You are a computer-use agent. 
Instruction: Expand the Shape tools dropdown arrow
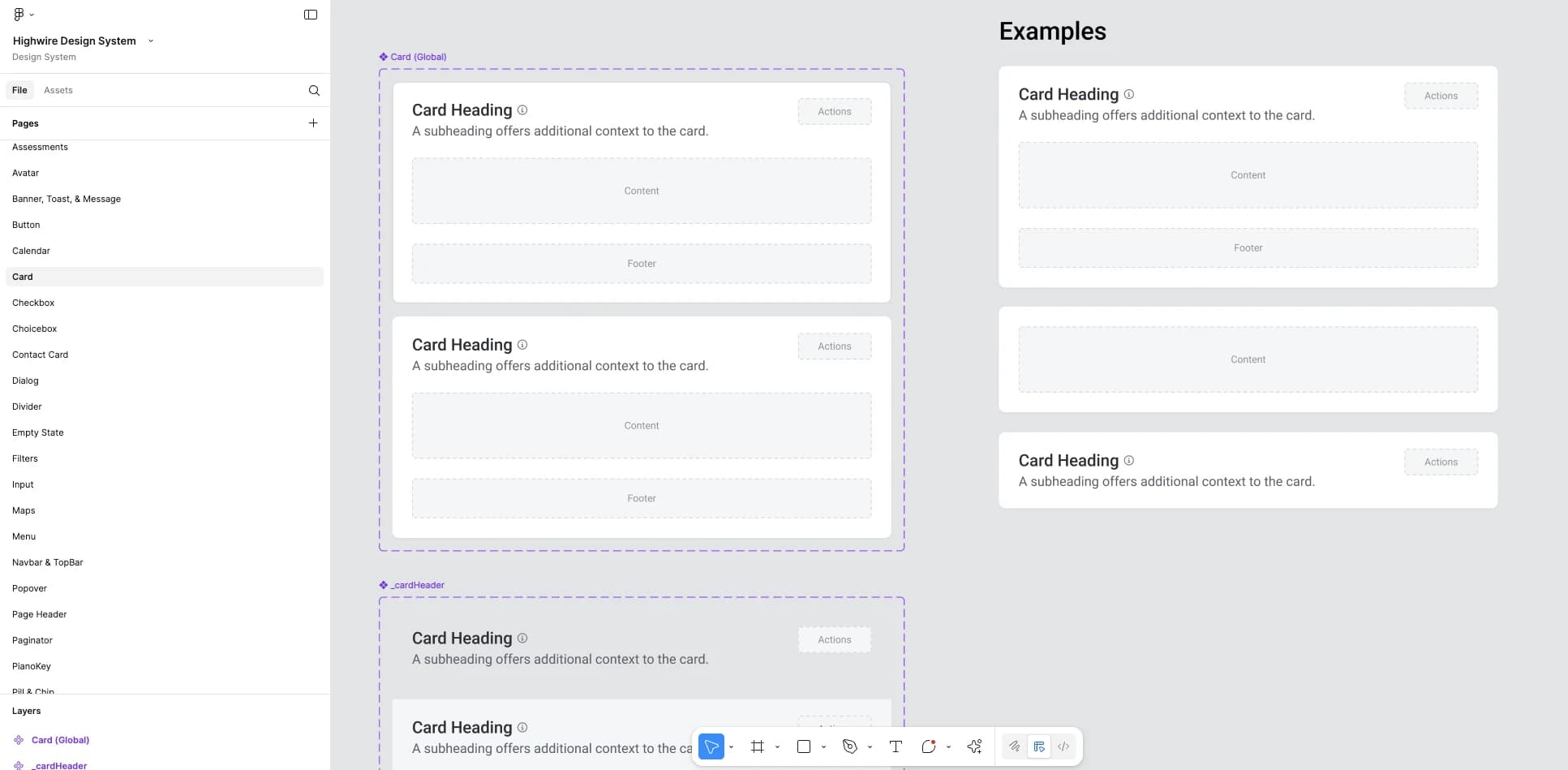pyautogui.click(x=823, y=746)
